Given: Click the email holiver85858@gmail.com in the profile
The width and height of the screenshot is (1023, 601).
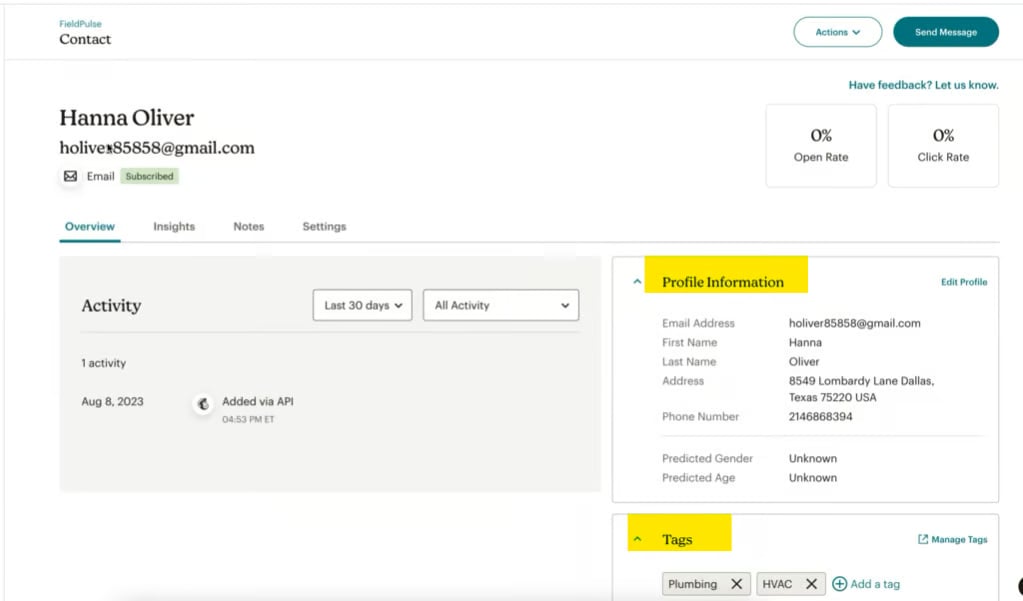Looking at the screenshot, I should pyautogui.click(x=855, y=323).
